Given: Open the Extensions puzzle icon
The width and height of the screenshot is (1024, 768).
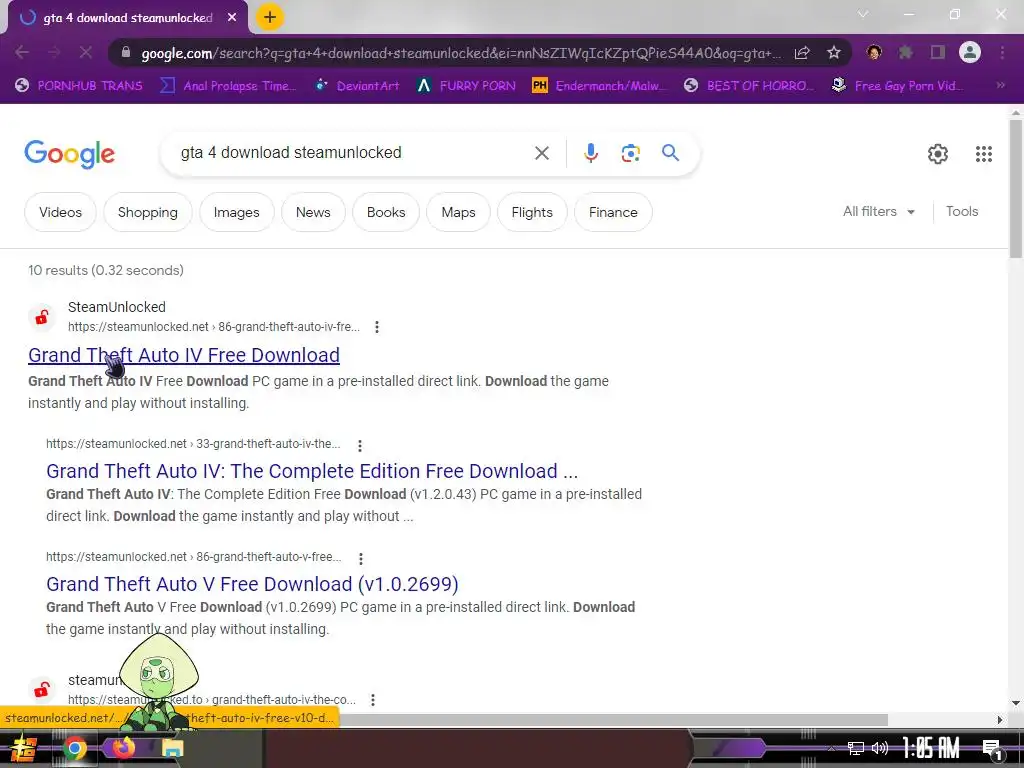Looking at the screenshot, I should [x=905, y=52].
